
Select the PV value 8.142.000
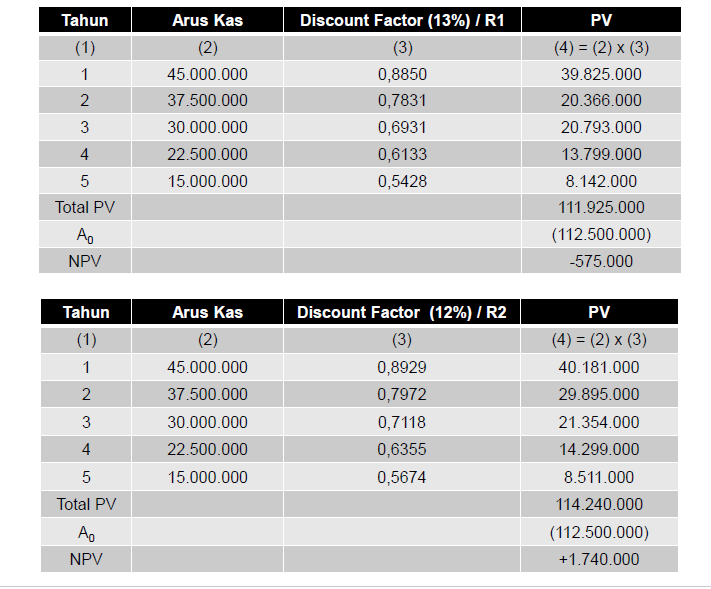coord(601,181)
